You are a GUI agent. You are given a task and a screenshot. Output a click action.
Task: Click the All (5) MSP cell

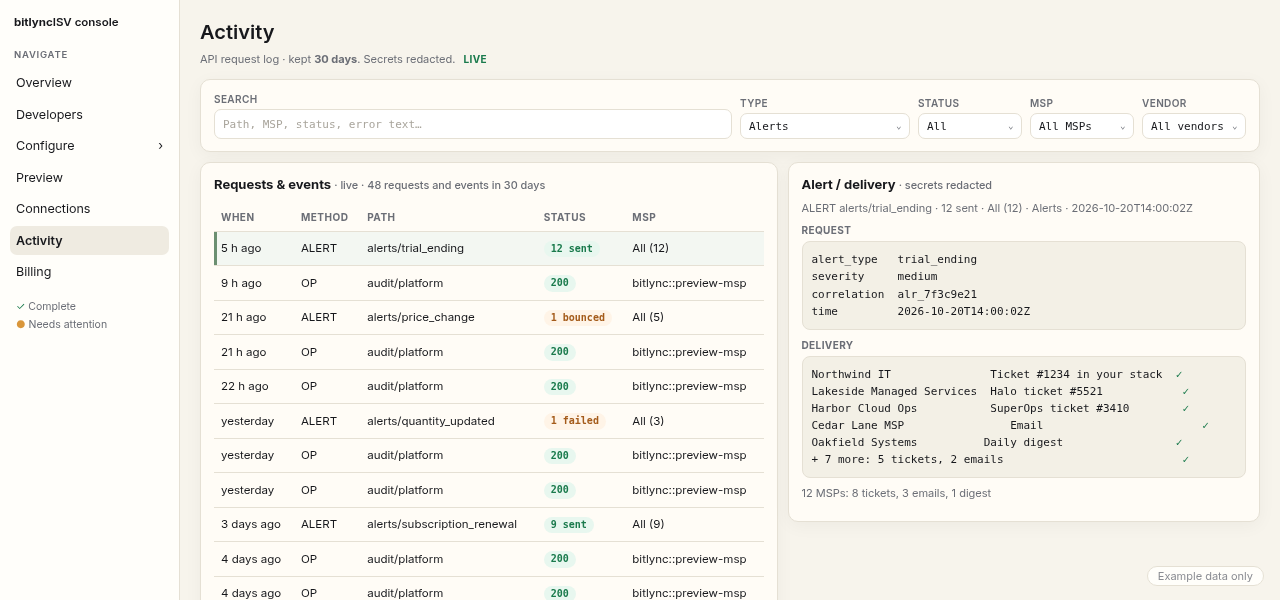pyautogui.click(x=648, y=317)
